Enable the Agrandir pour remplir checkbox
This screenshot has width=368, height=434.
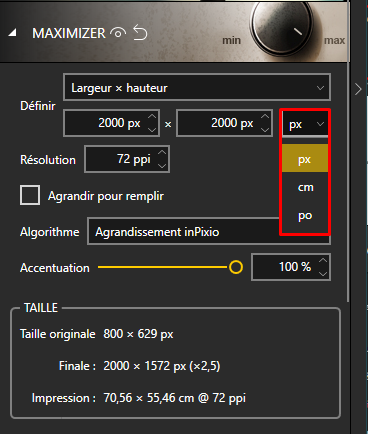click(x=30, y=195)
